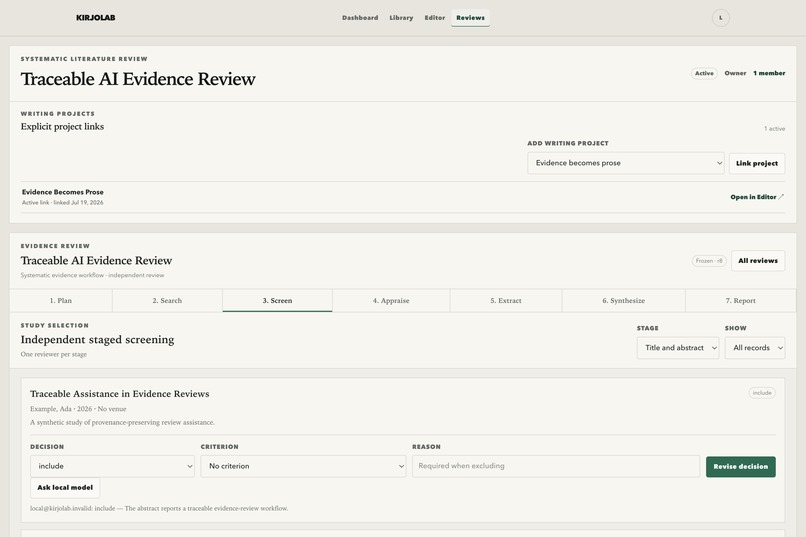Screen dimensions: 806x537
Task: Click the 'Active link · linked Jul 19, 2026' text
Action: [x=63, y=202]
